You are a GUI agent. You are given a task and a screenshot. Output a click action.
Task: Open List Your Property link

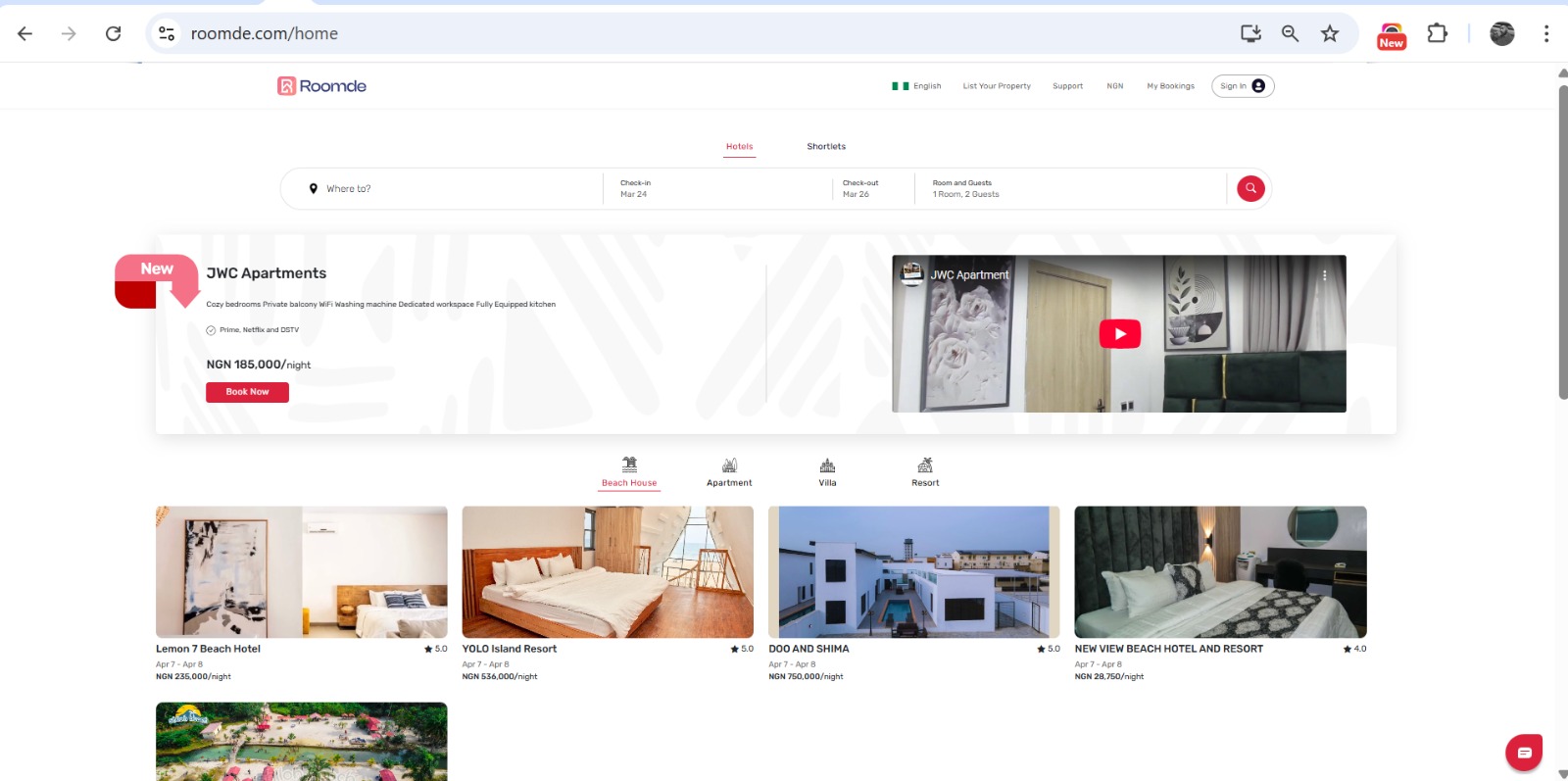997,86
